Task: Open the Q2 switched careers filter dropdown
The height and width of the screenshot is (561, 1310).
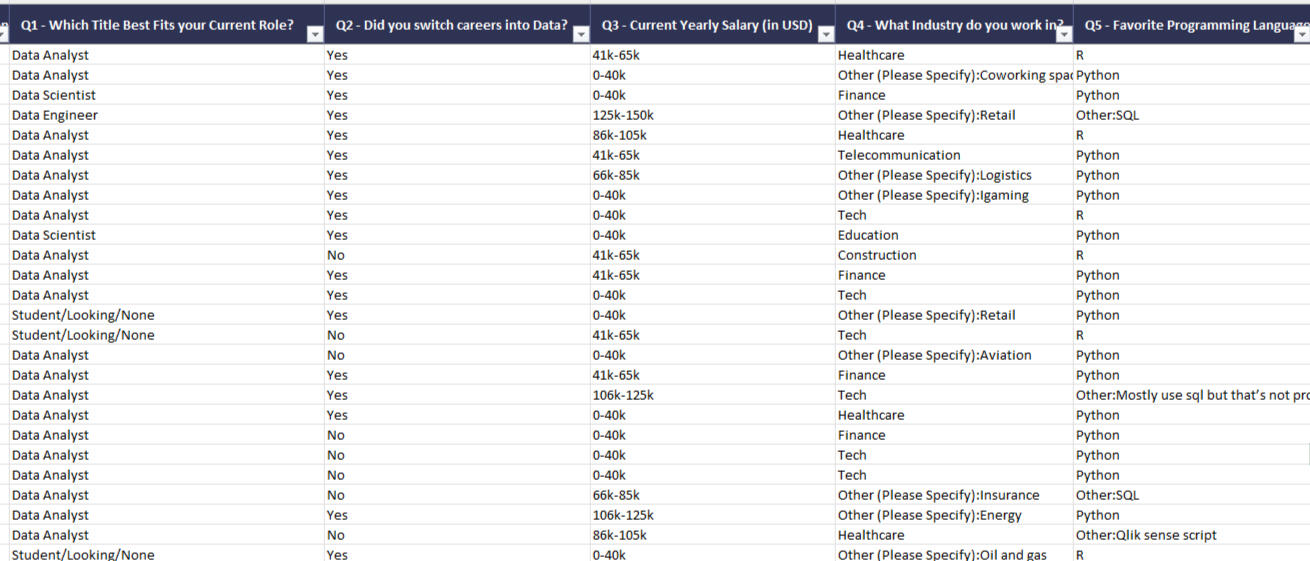Action: pos(581,34)
